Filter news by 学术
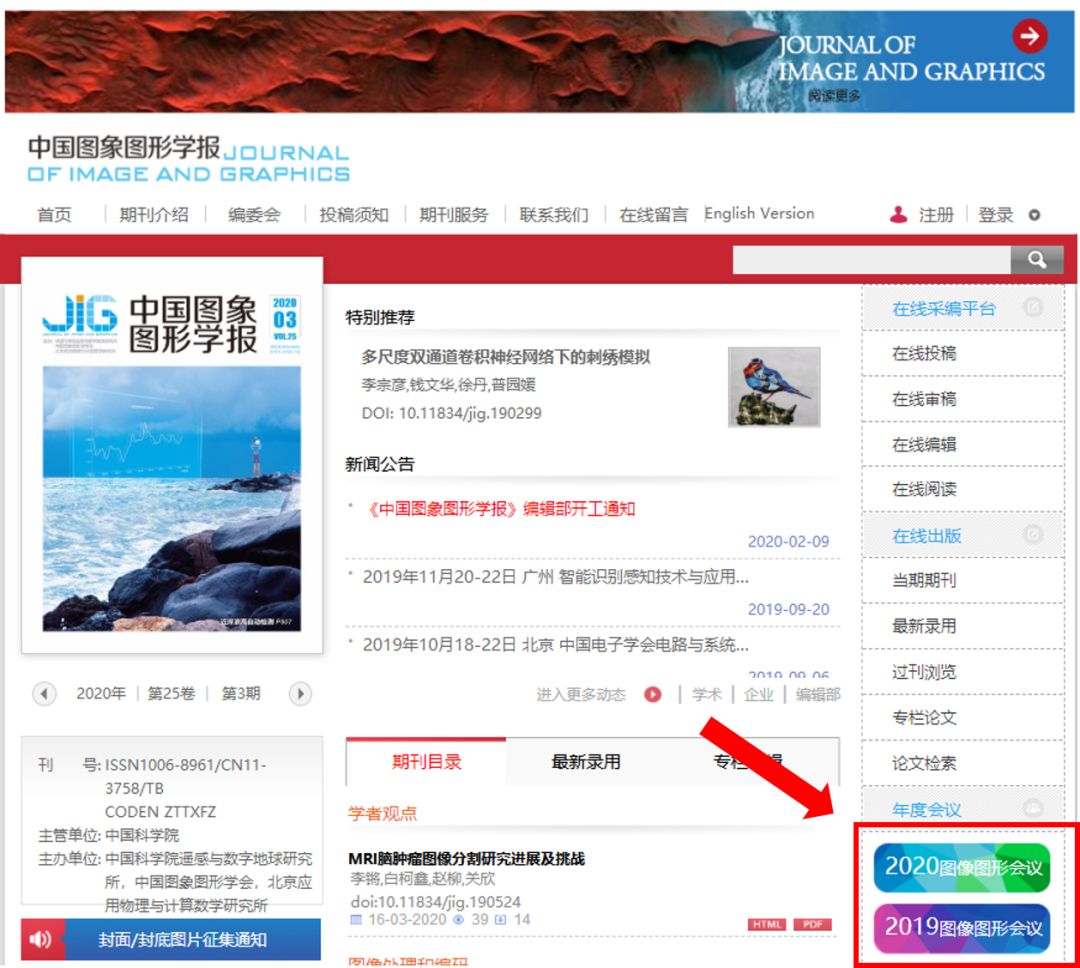Screen dimensions: 1080x968 [707, 694]
